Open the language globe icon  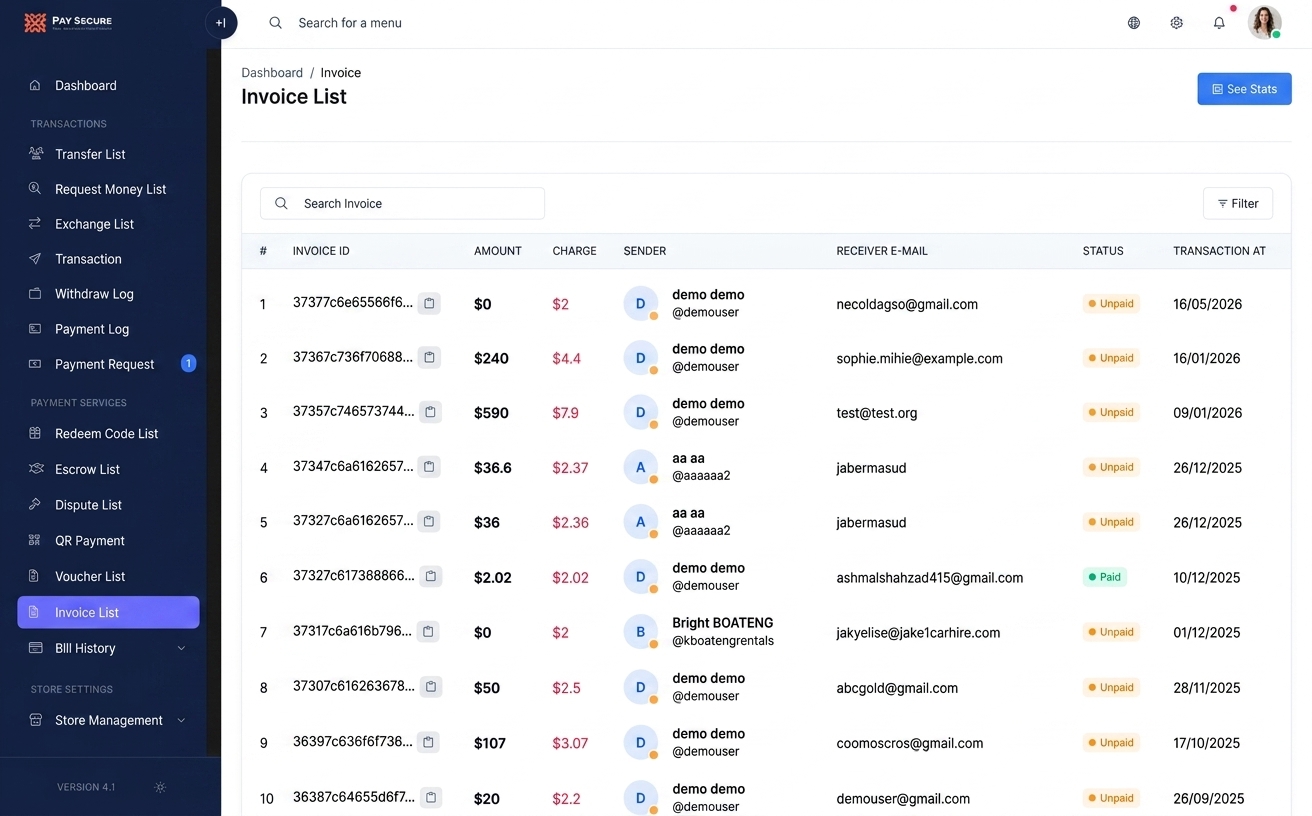[x=1134, y=23]
